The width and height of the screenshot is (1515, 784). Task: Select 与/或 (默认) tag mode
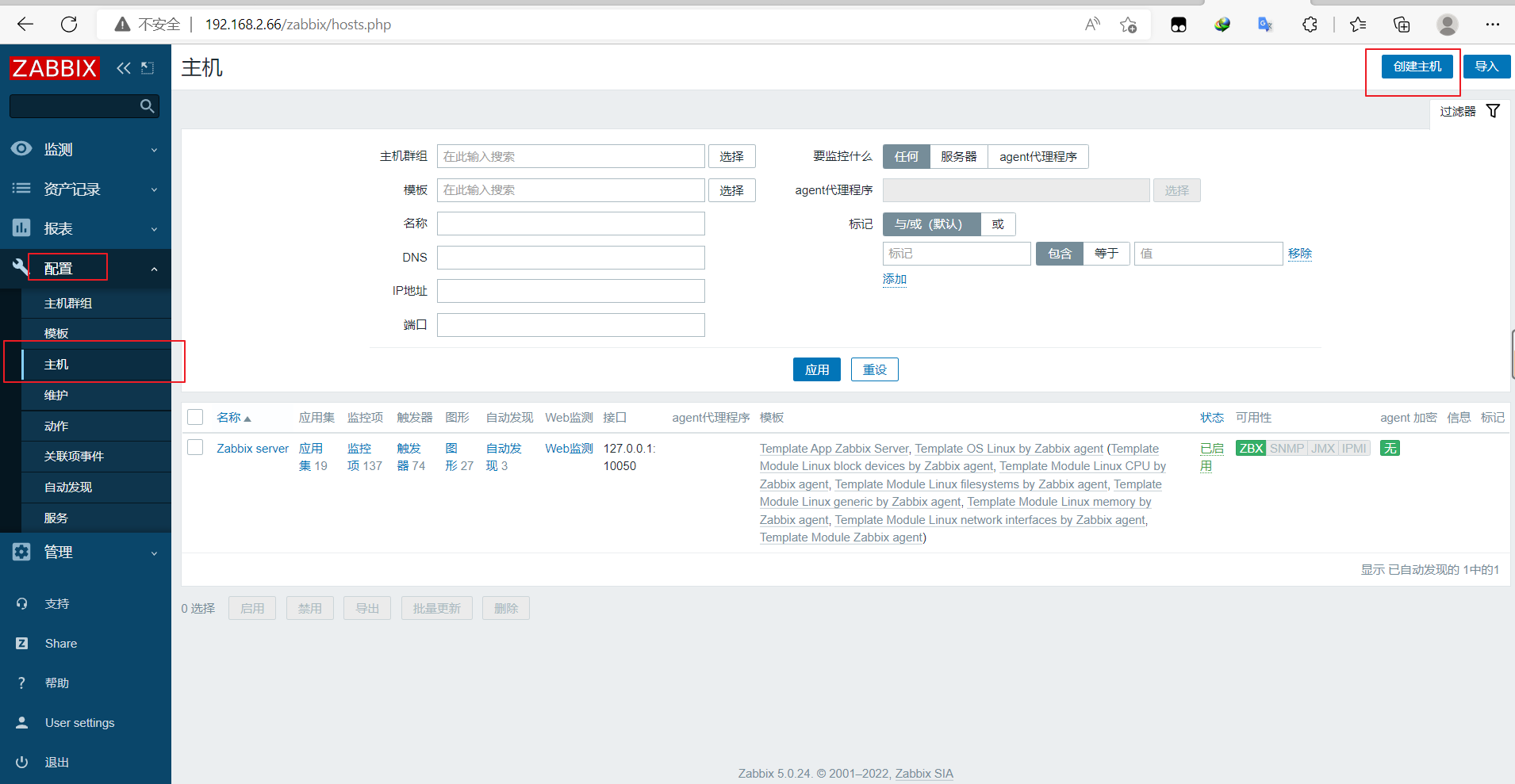931,224
